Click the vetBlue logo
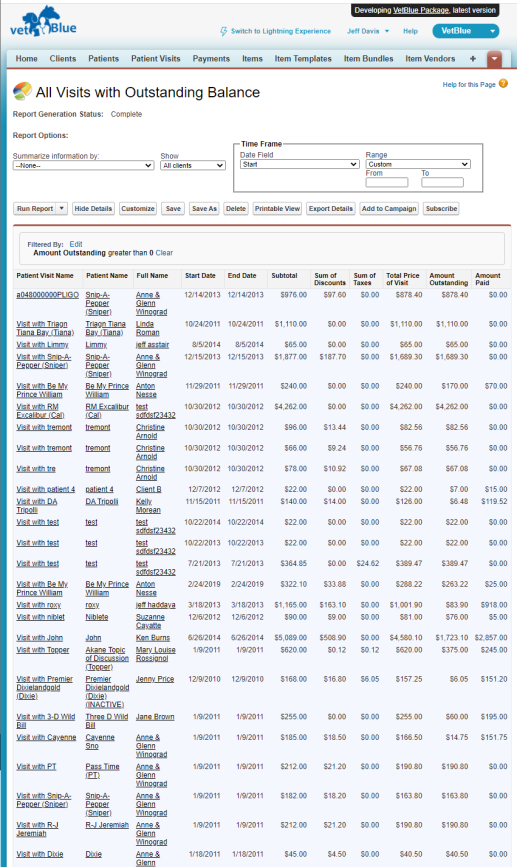The height and width of the screenshot is (867, 517). pyautogui.click(x=43, y=22)
